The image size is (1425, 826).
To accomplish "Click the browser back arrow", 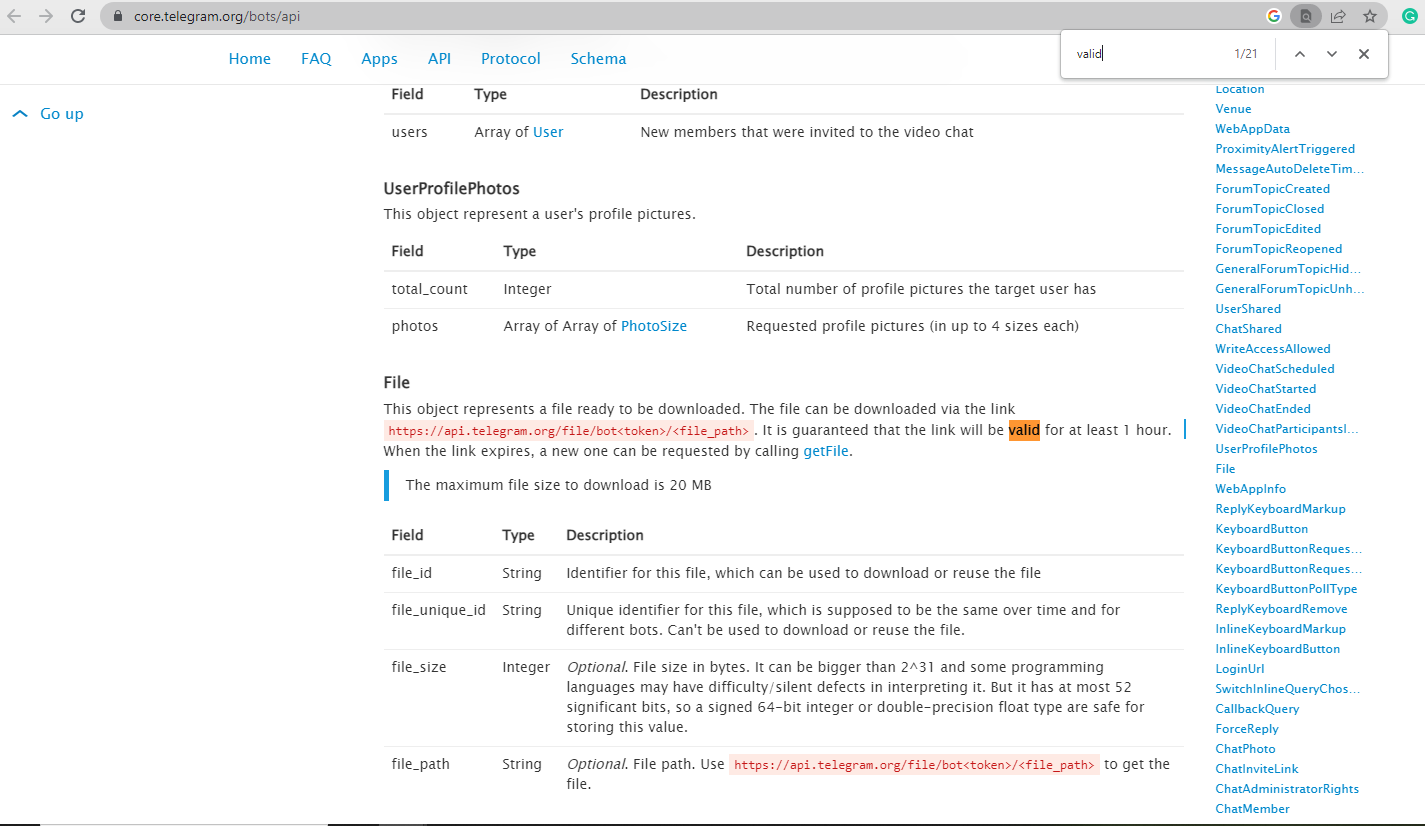I will [x=15, y=16].
